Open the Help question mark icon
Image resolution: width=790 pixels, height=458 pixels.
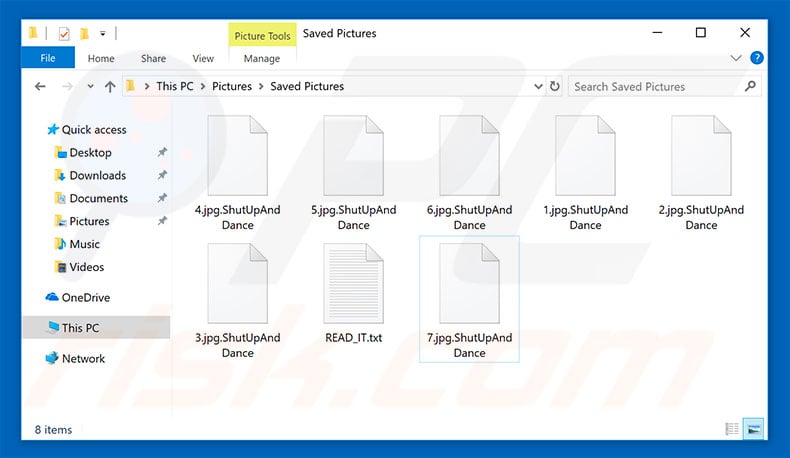[757, 59]
